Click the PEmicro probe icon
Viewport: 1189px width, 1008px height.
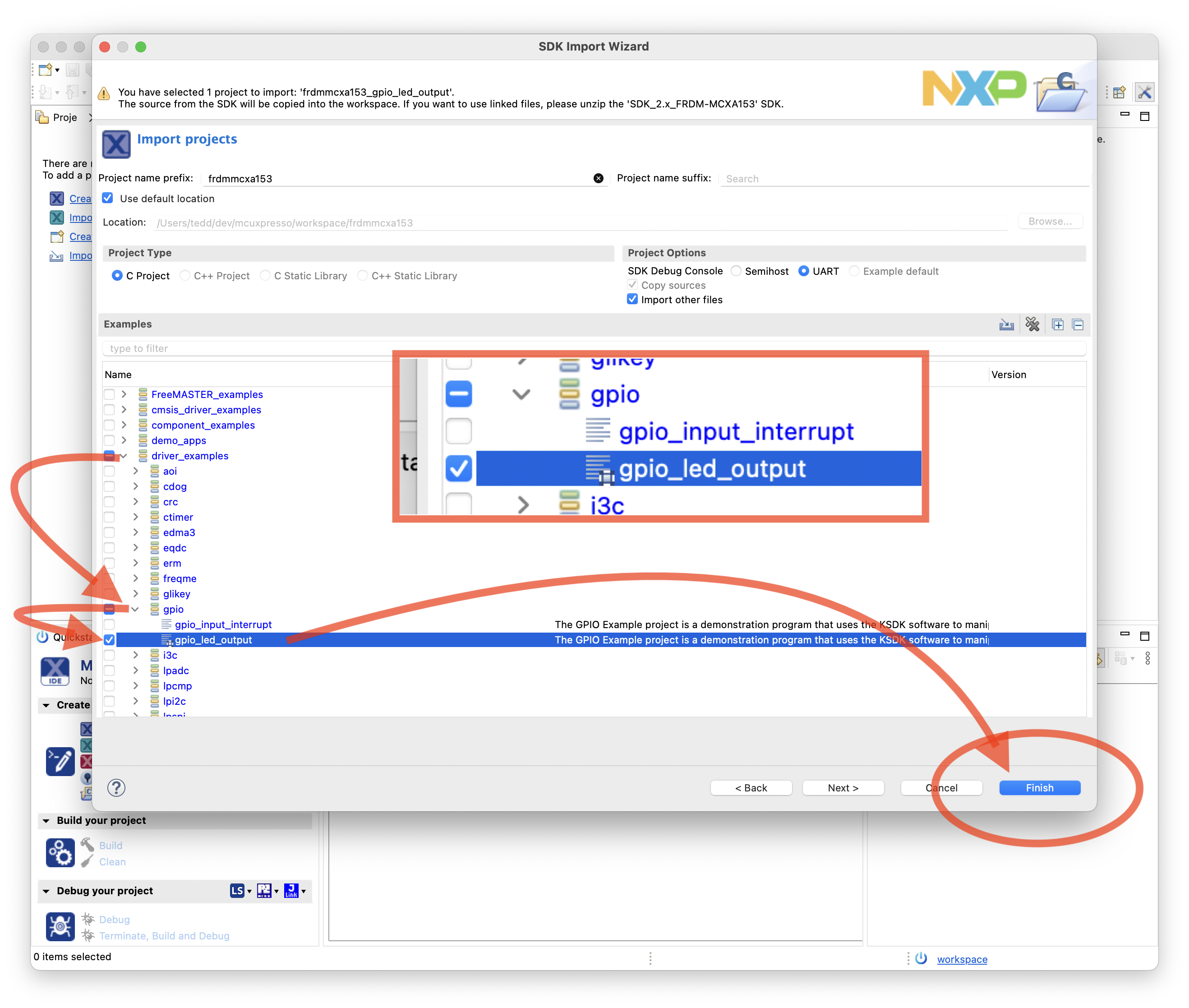click(x=265, y=890)
